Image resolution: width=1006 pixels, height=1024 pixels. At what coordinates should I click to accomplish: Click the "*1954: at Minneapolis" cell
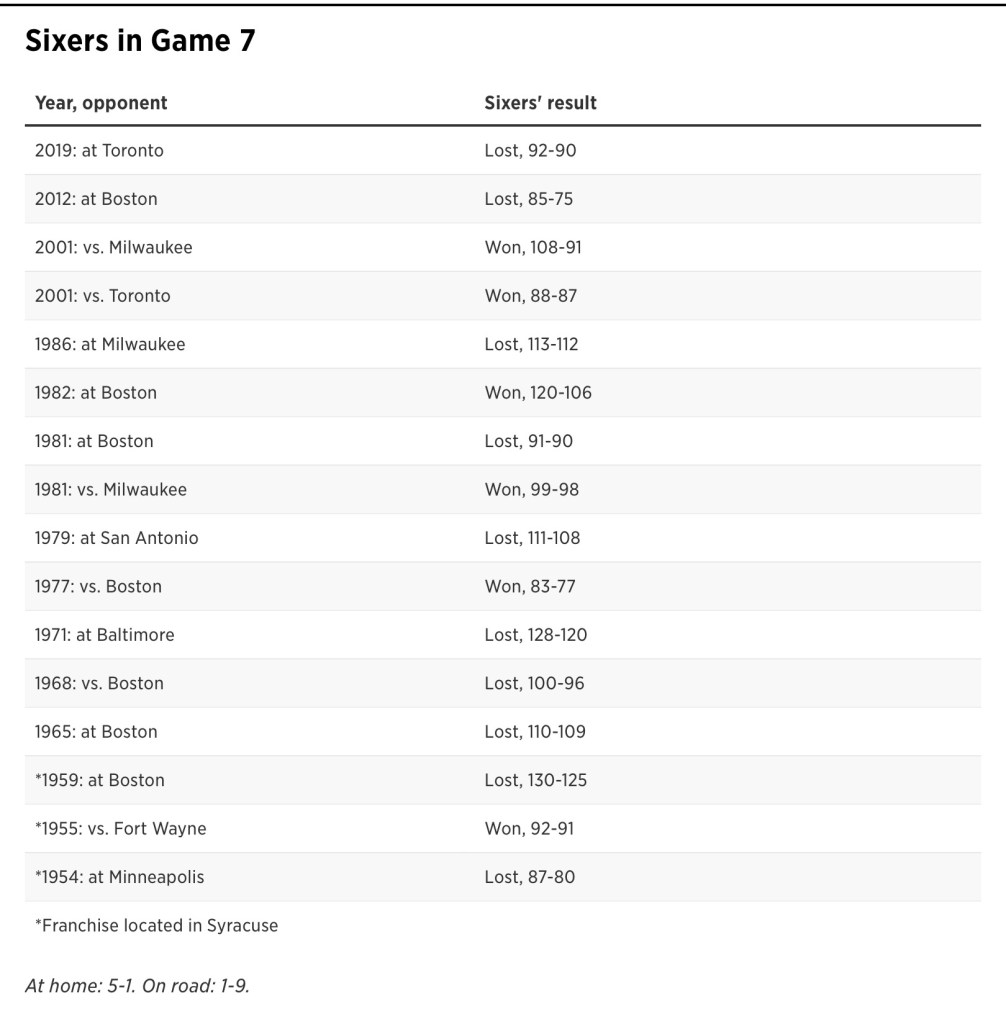[119, 877]
